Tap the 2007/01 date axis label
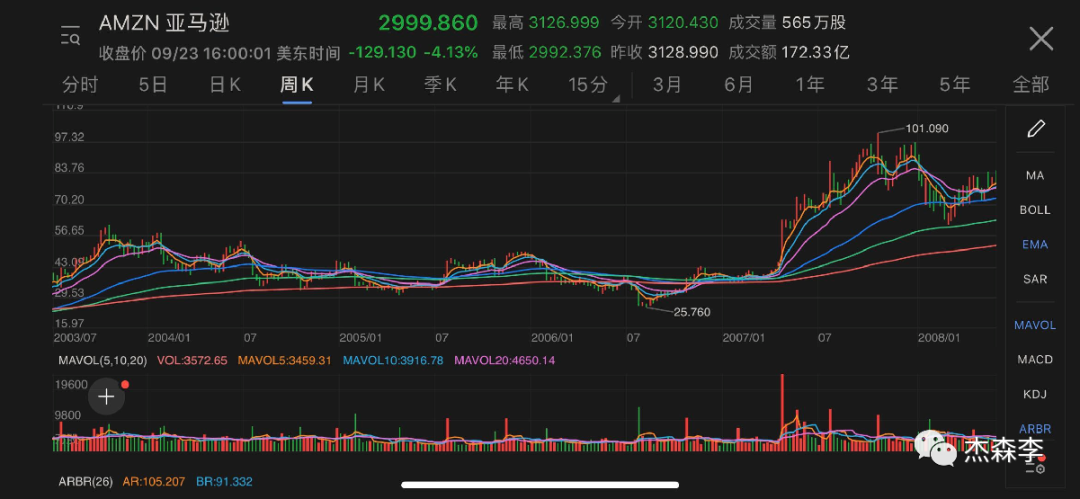Screen dimensions: 1080x499 tap(744, 338)
